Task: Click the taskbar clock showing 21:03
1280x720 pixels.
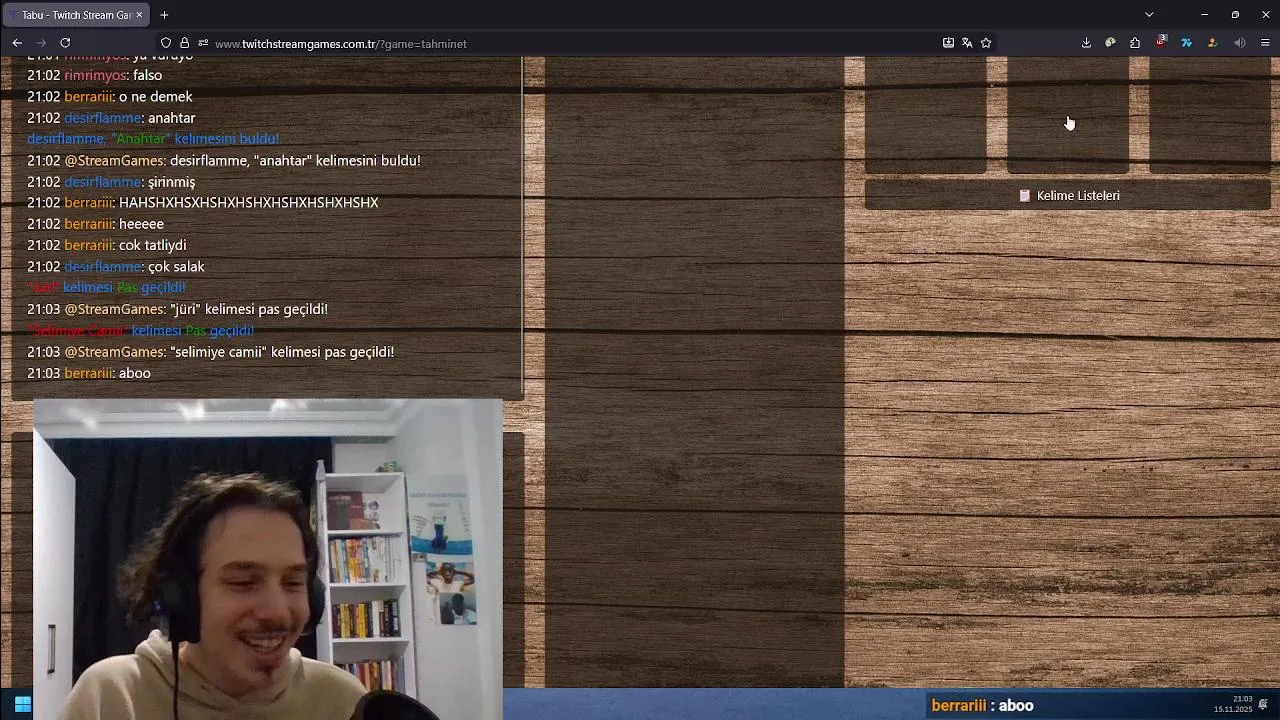Action: tap(1234, 704)
